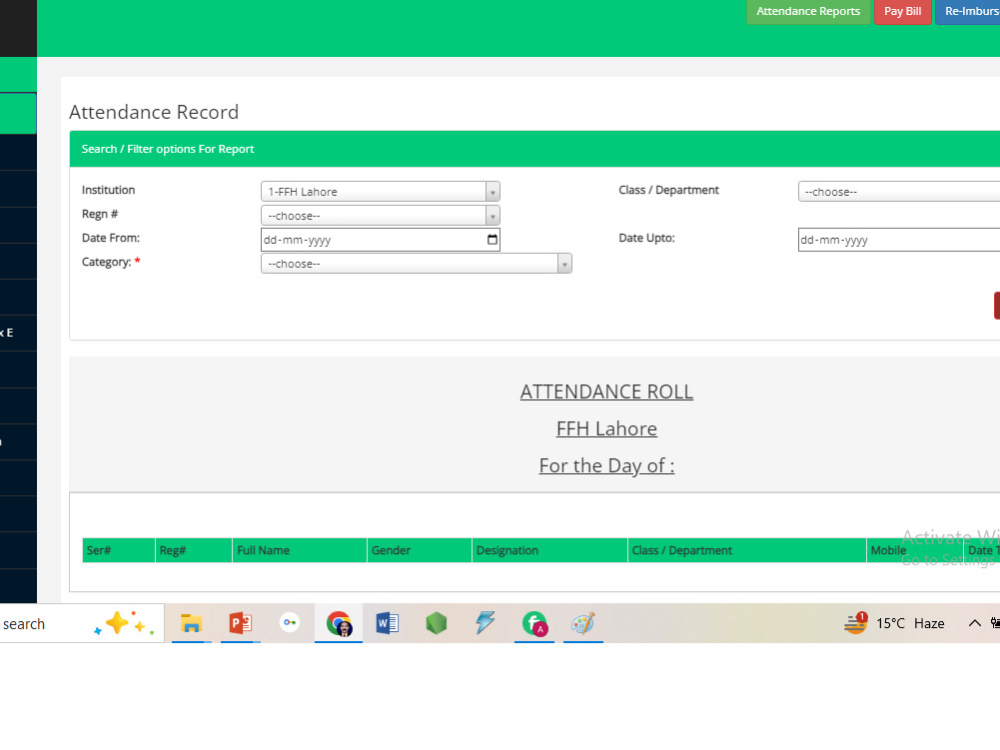Image resolution: width=1000 pixels, height=750 pixels.
Task: Click the Designation column header
Action: [x=550, y=550]
